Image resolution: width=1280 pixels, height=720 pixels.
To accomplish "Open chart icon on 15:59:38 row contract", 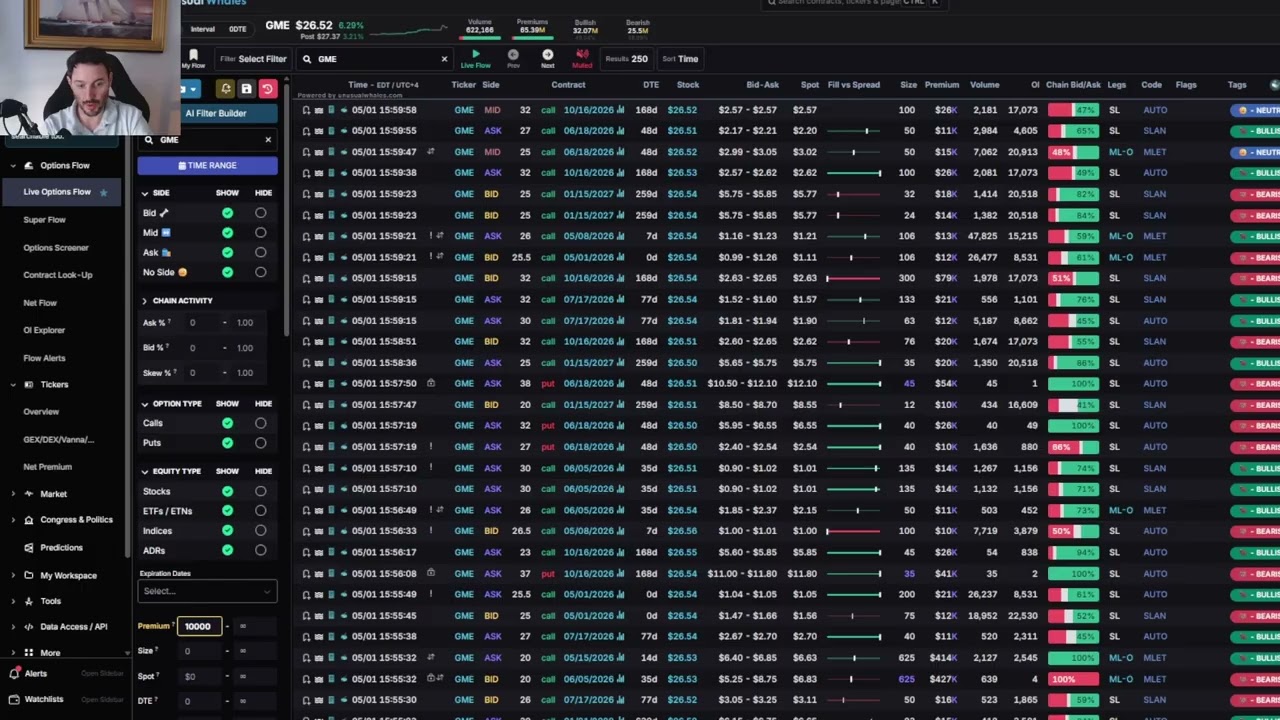I will click(x=621, y=173).
